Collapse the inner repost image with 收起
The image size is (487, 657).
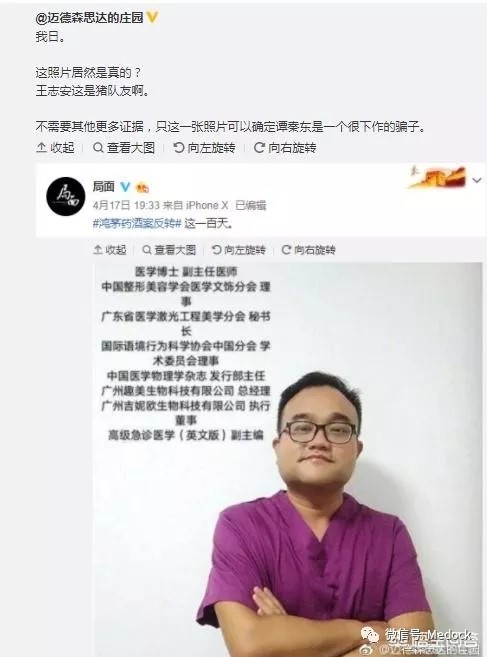(110, 250)
